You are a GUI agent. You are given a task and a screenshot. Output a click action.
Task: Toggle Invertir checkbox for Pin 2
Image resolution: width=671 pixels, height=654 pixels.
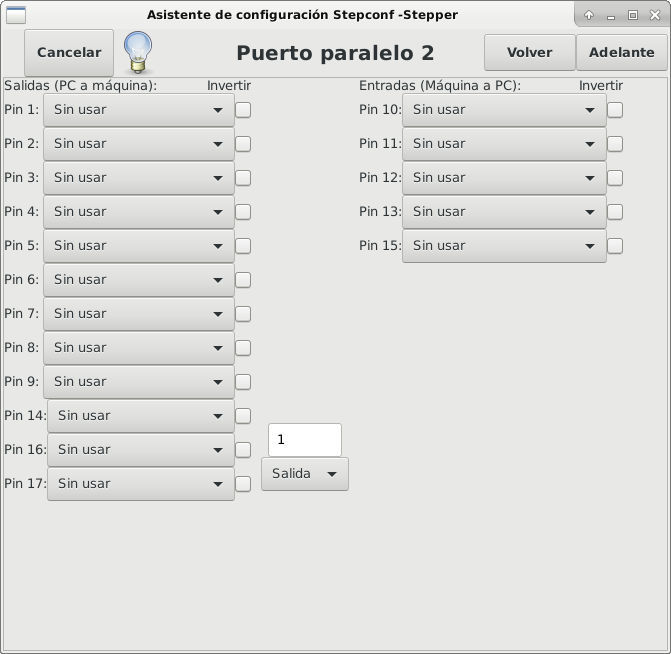(x=243, y=144)
